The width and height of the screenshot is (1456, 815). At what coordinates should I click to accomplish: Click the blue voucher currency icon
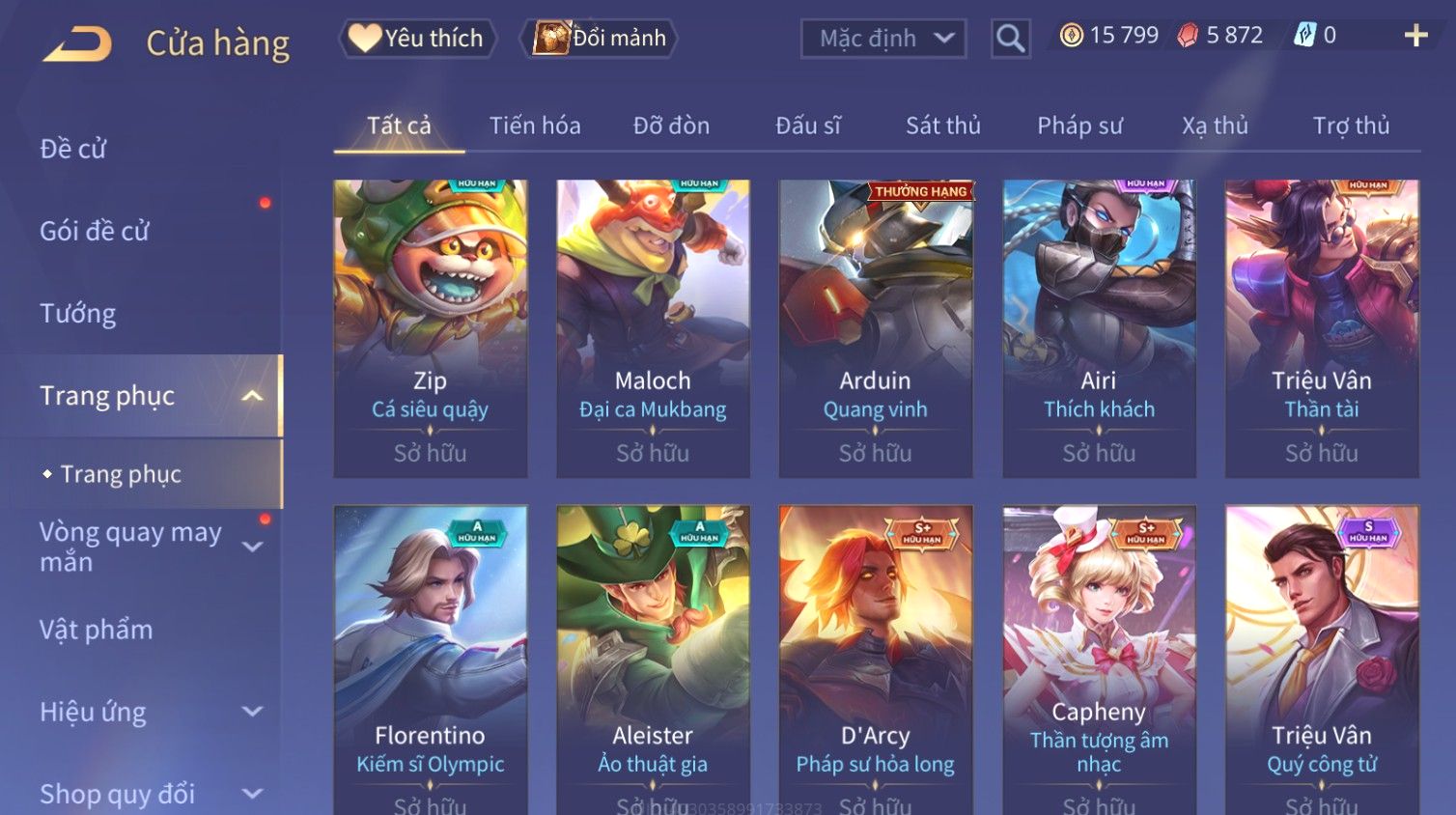(1304, 36)
